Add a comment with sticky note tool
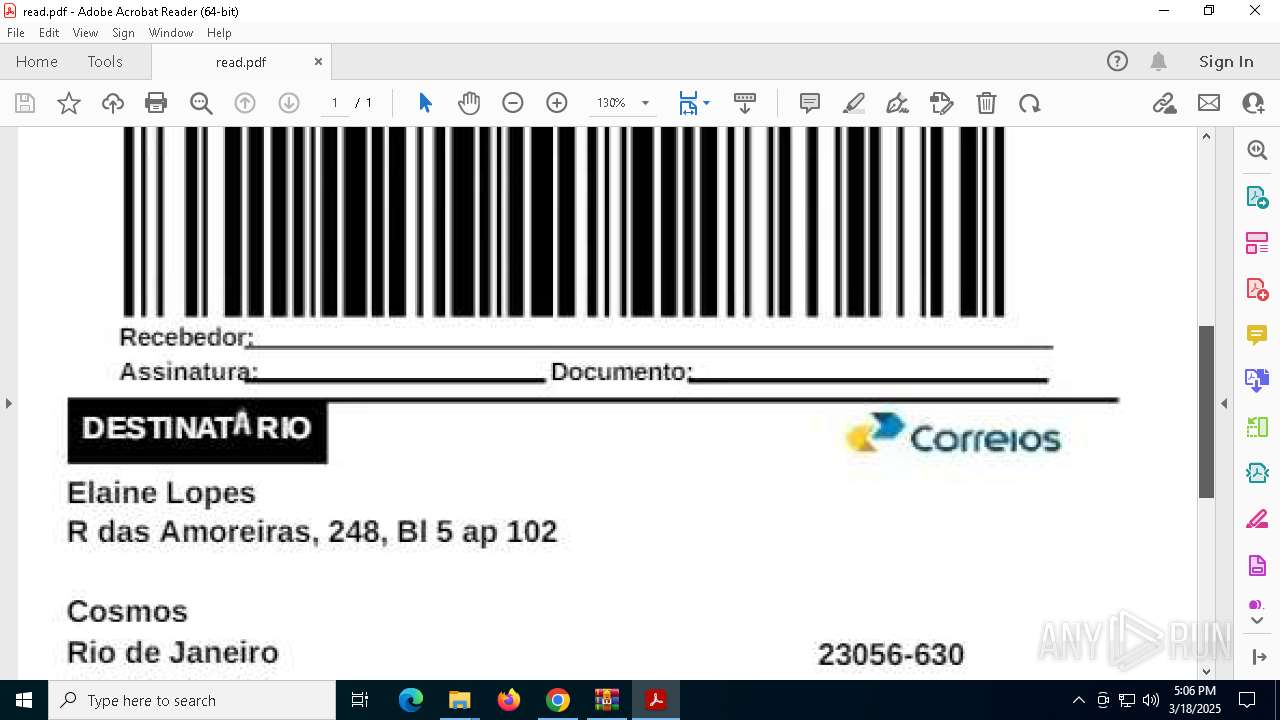Image resolution: width=1280 pixels, height=720 pixels. click(x=810, y=103)
